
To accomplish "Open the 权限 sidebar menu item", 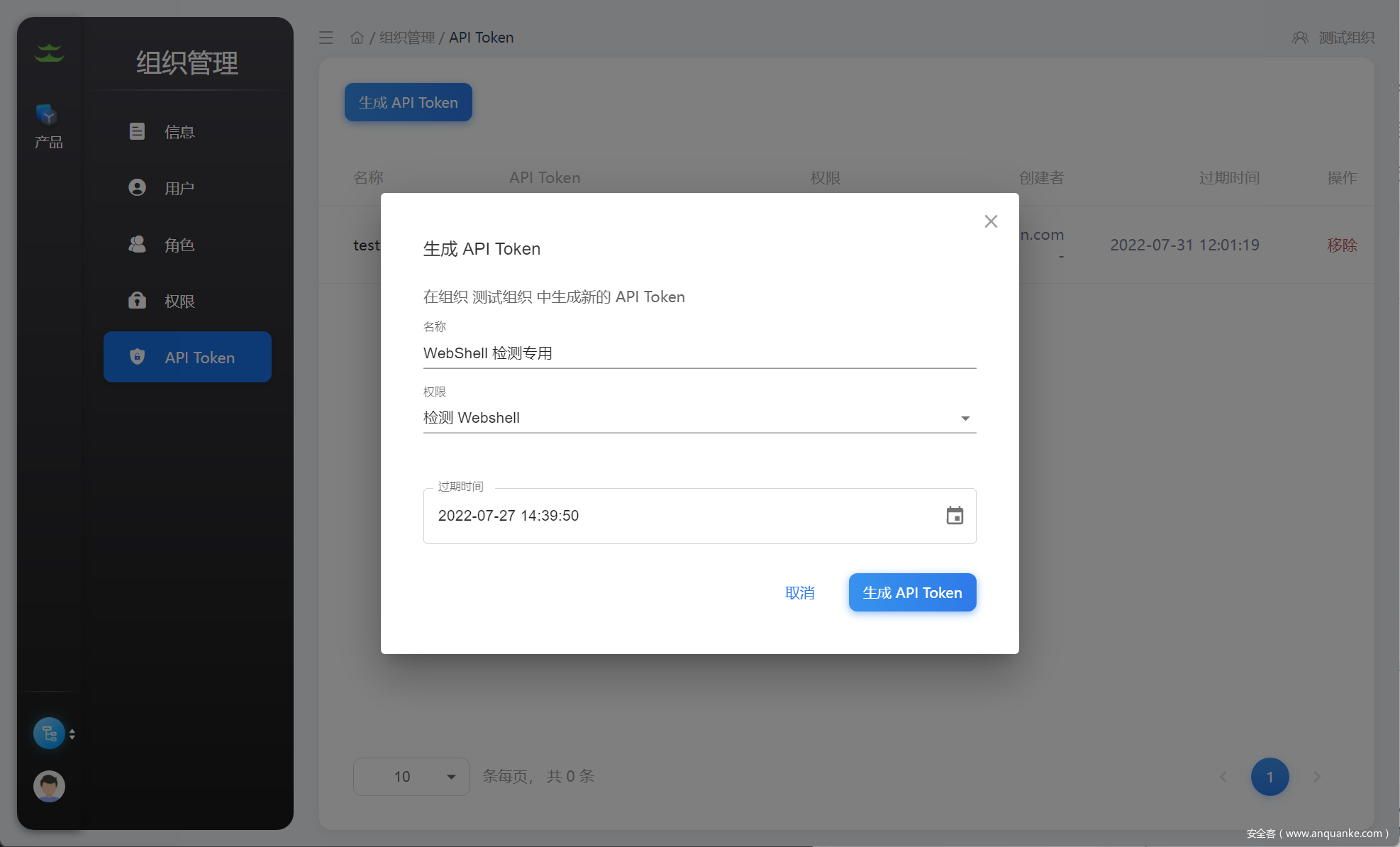I will [179, 301].
